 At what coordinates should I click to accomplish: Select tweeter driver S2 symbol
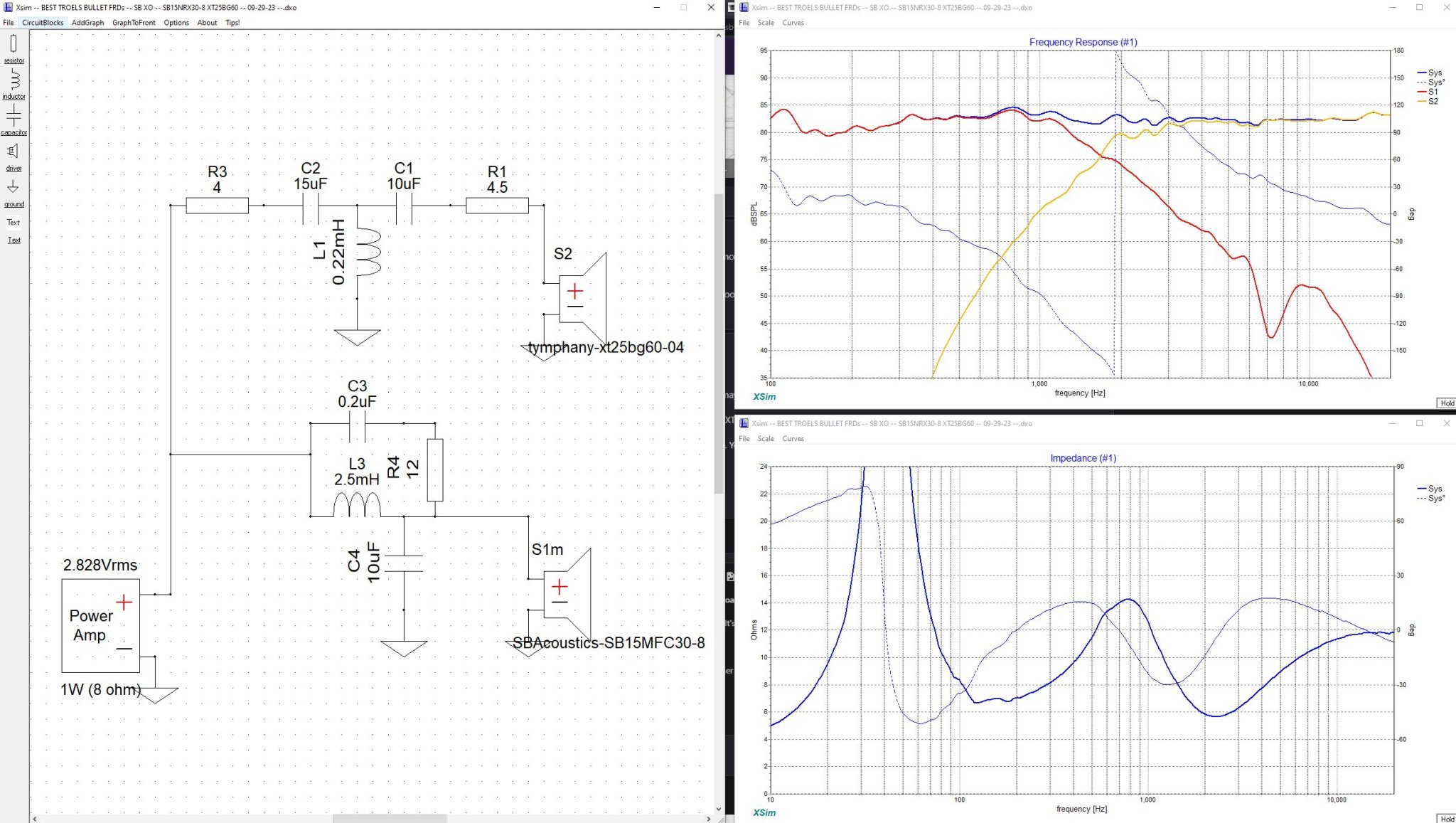tap(582, 299)
